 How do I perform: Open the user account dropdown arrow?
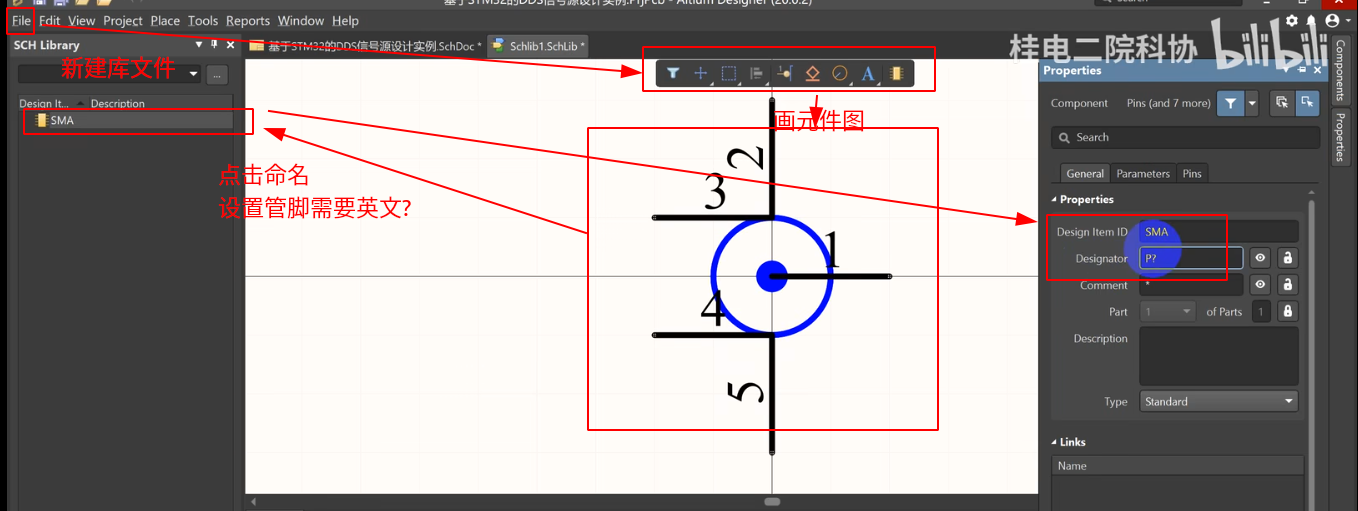1347,20
